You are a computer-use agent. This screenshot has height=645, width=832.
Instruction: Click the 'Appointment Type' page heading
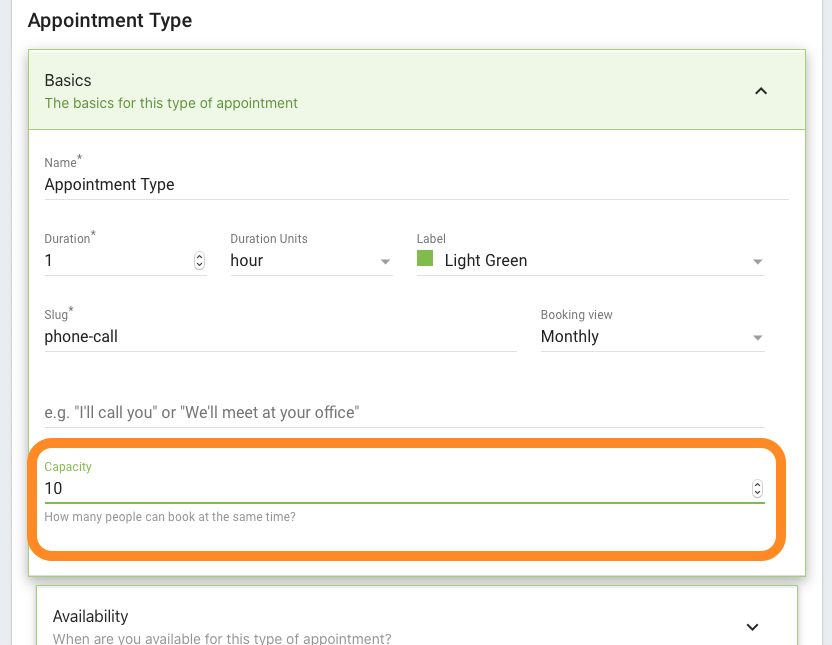(x=110, y=20)
